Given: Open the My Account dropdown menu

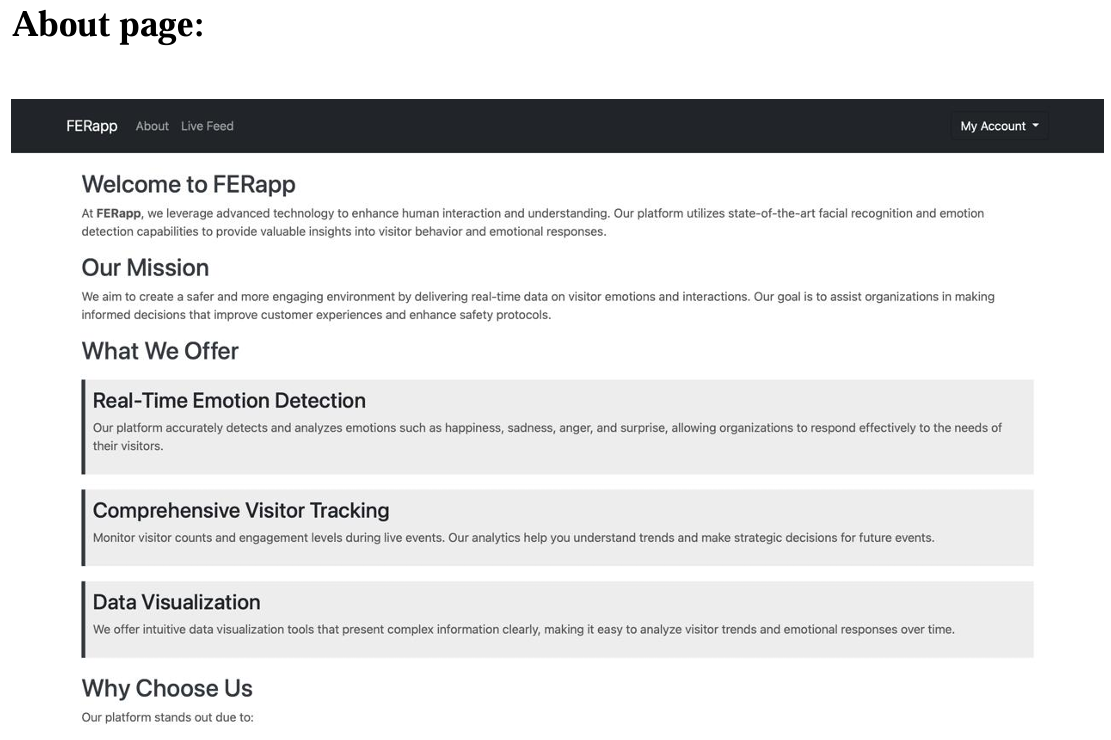Looking at the screenshot, I should 999,126.
